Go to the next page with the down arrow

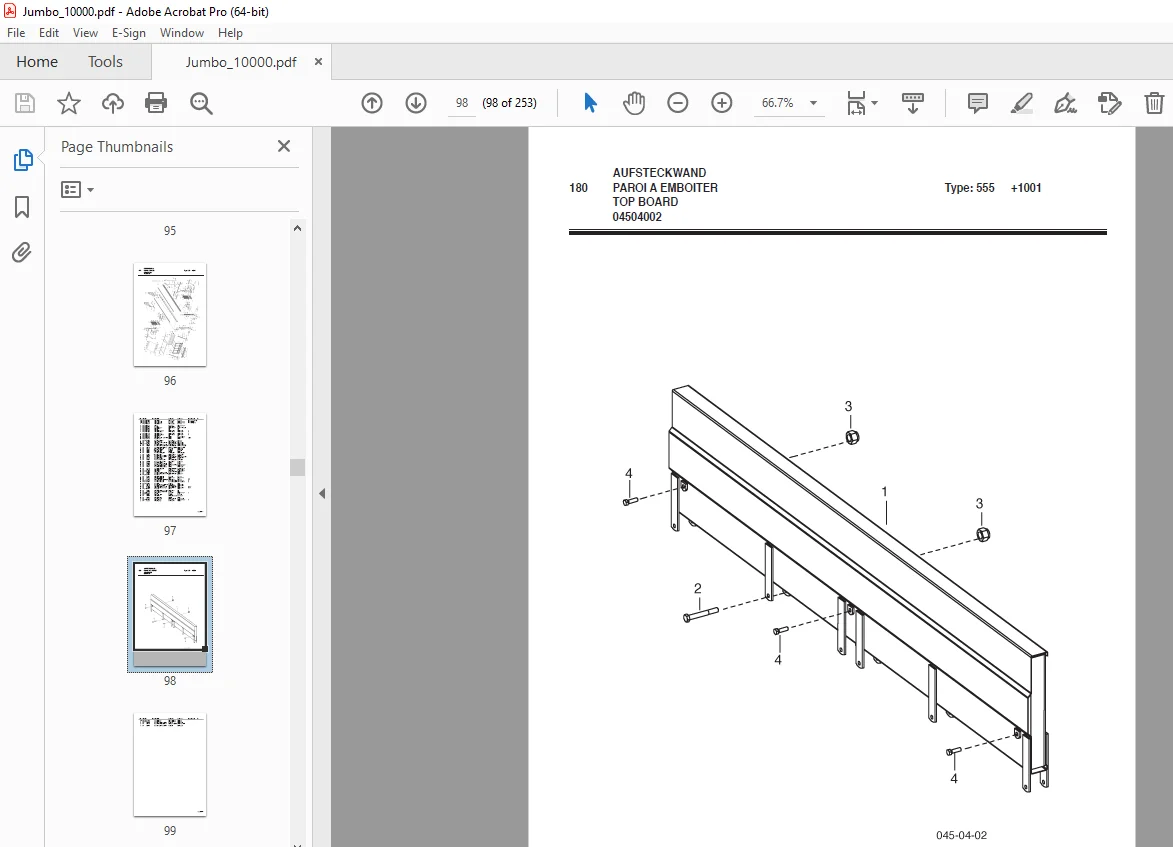[416, 103]
